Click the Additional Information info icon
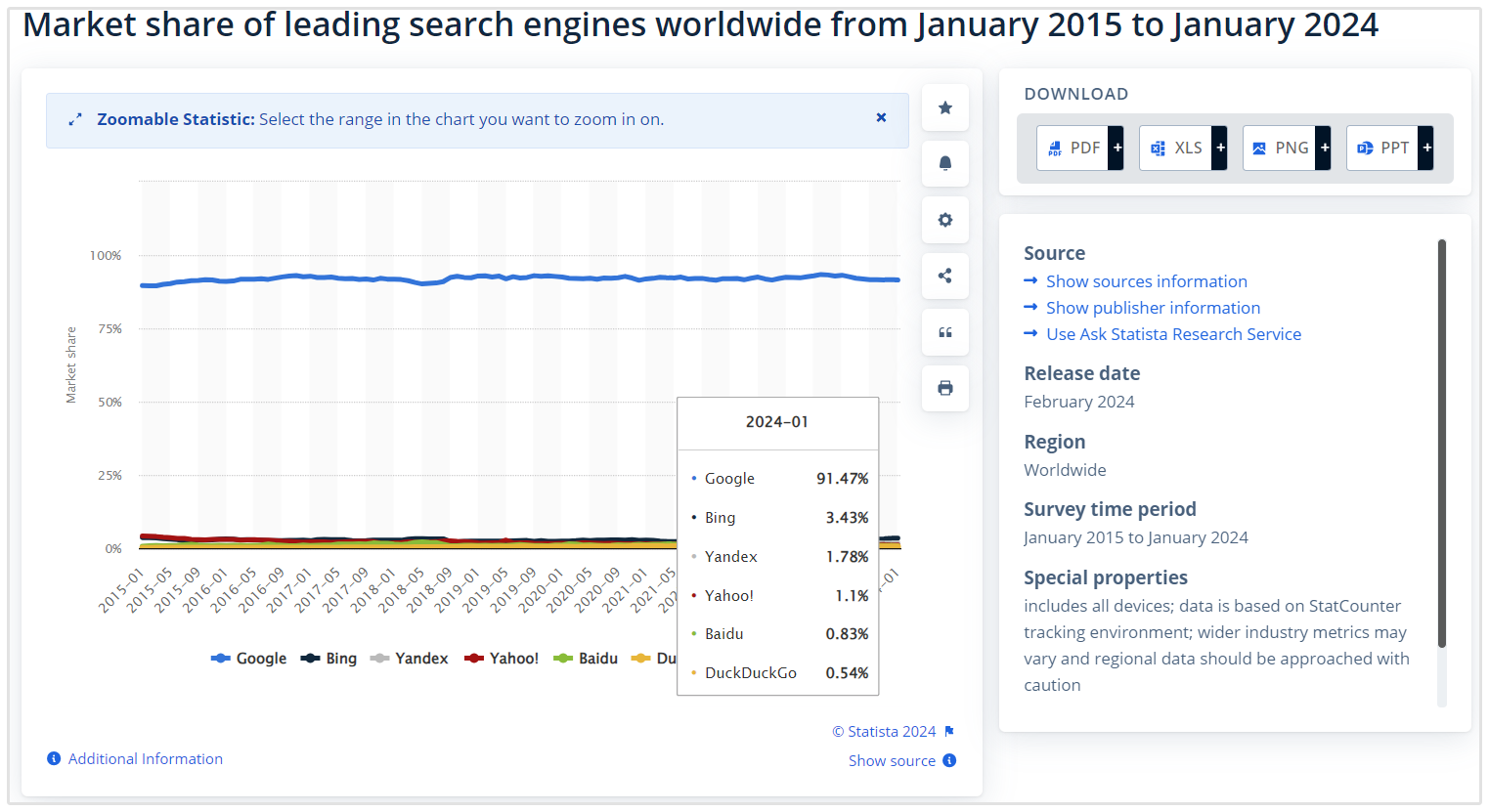 54,758
